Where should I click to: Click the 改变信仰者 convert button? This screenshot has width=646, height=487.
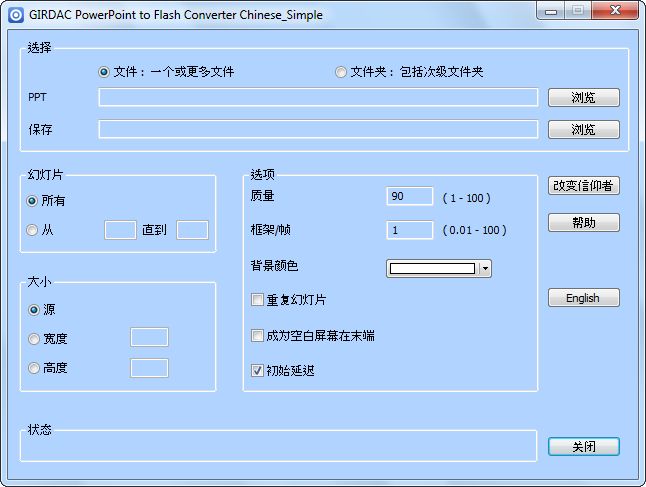click(584, 186)
